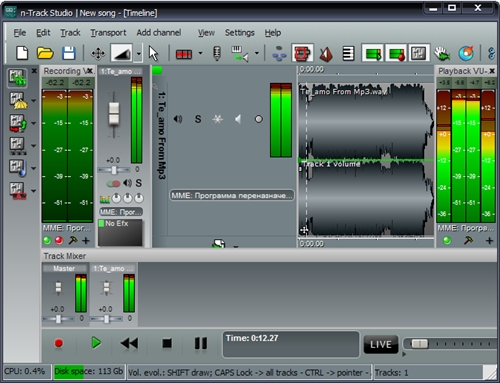This screenshot has height=383, width=500.
Task: Select the arrow pointer tool
Action: 153,53
